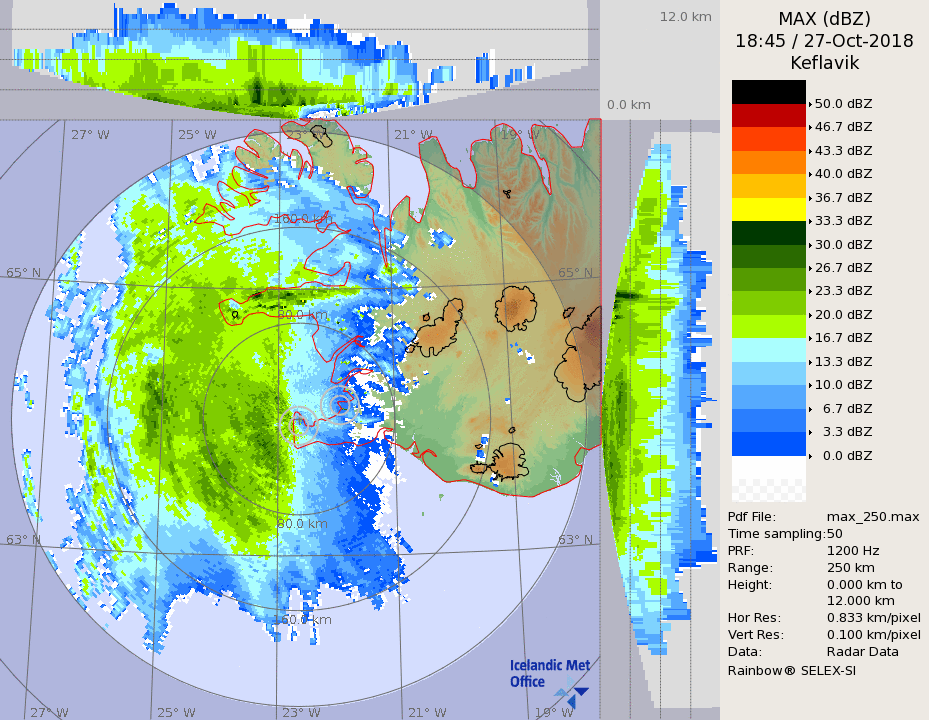The image size is (929, 720).
Task: Click the Rainbow SELEX-SI text
Action: 791,670
